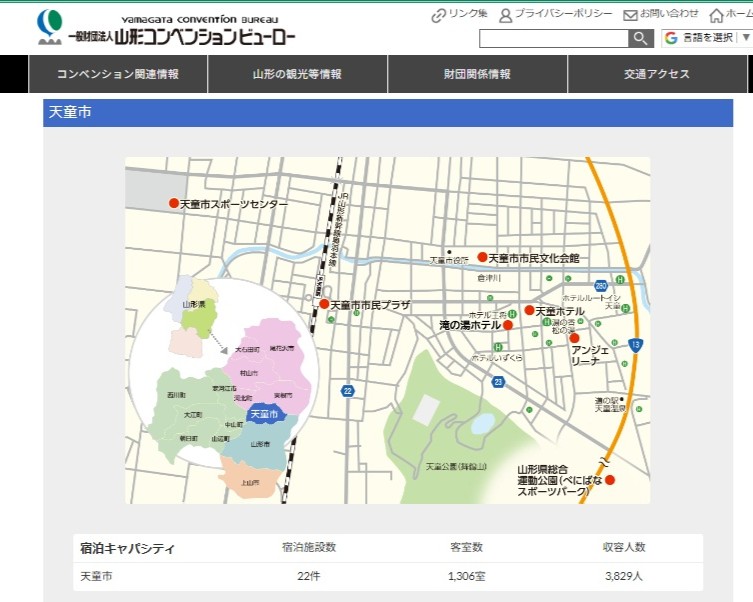Screen dimensions: 753x602
Task: Select the 財団関係情報 menu item
Action: pyautogui.click(x=477, y=74)
